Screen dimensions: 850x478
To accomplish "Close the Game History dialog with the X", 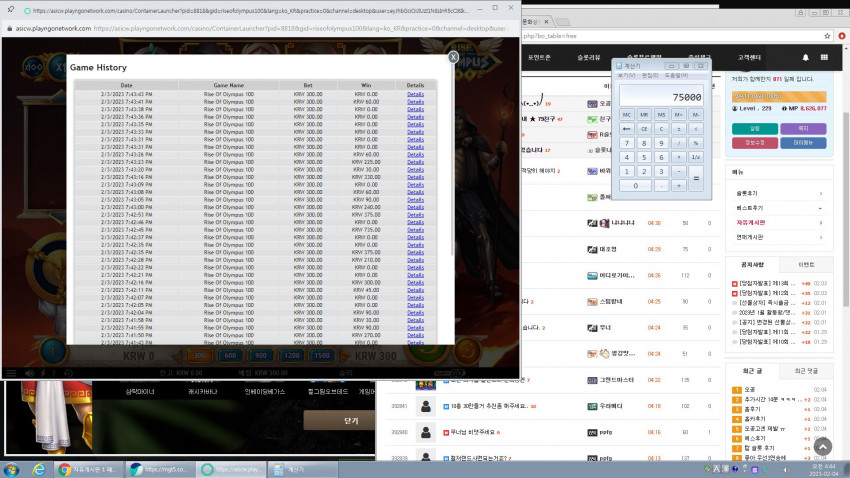I will (453, 57).
